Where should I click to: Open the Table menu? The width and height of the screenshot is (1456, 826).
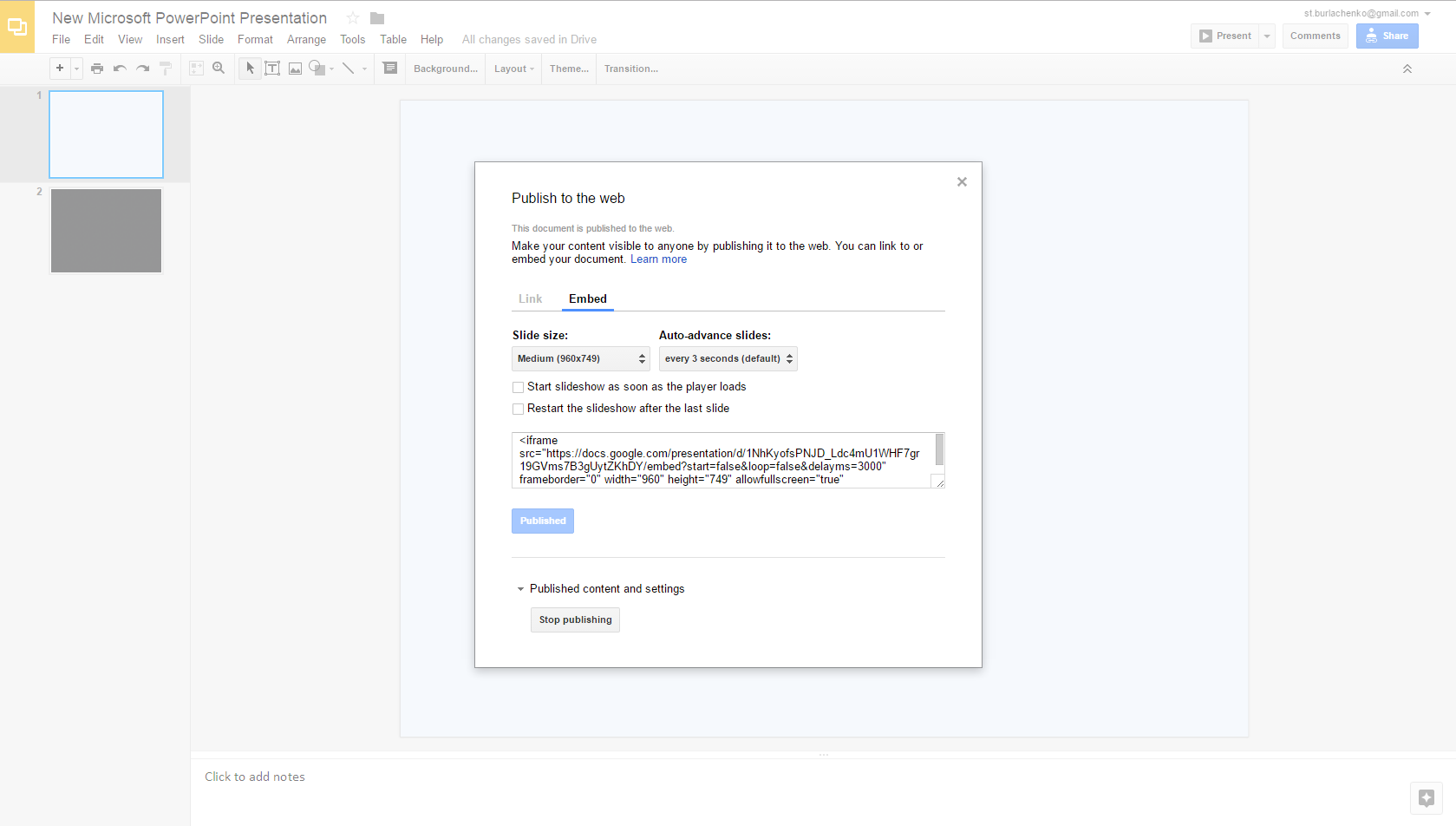(393, 39)
